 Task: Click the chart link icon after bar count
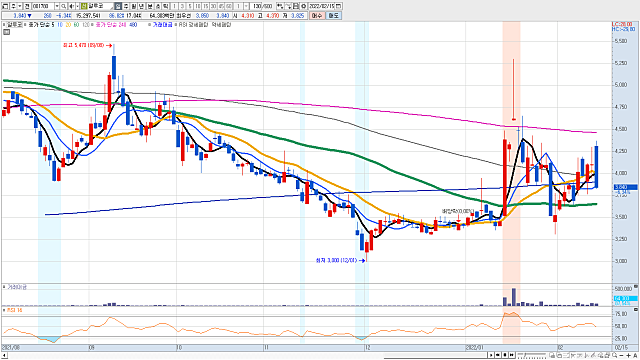280,6
